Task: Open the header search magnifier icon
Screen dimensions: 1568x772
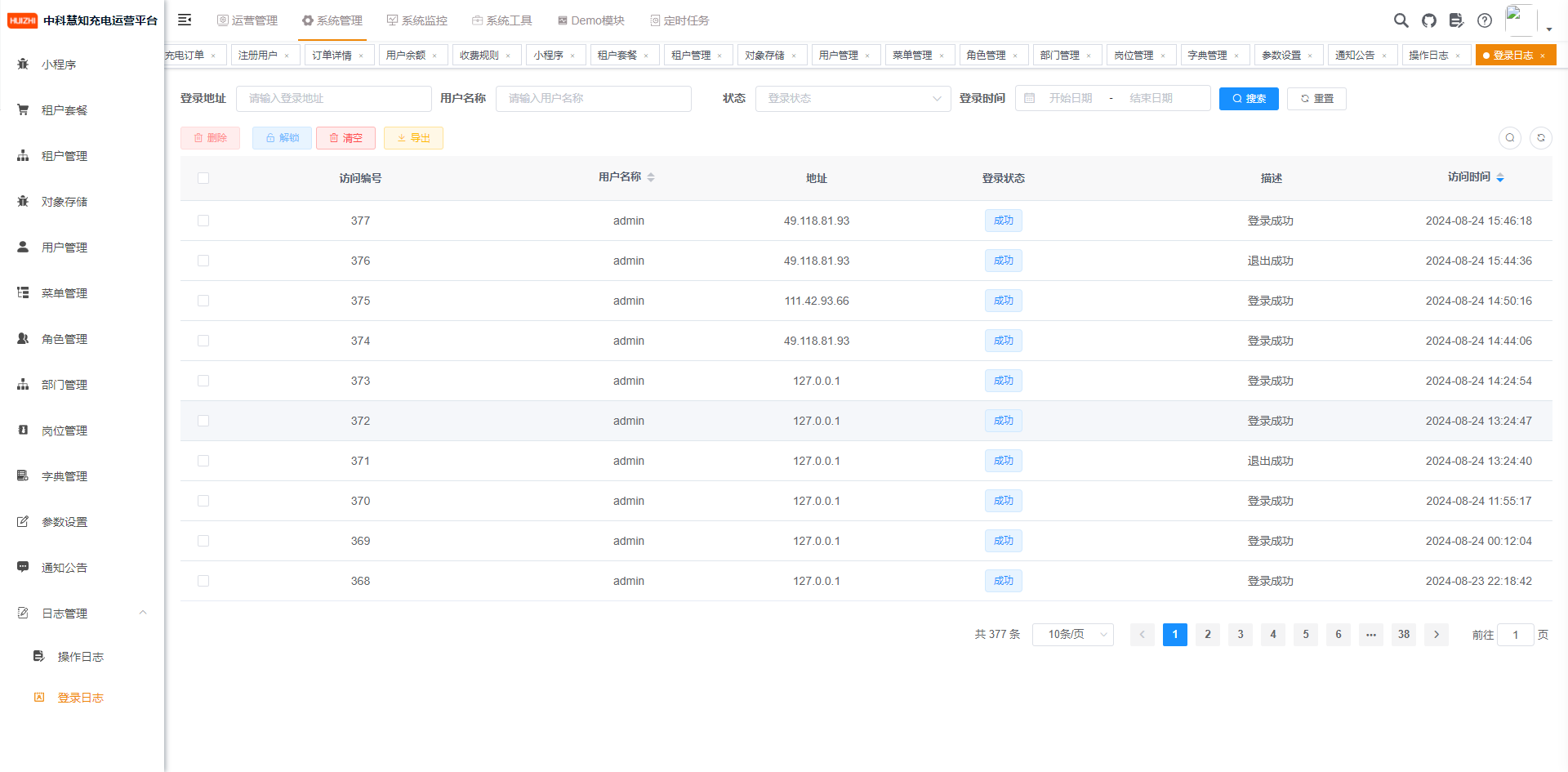Action: tap(1401, 20)
